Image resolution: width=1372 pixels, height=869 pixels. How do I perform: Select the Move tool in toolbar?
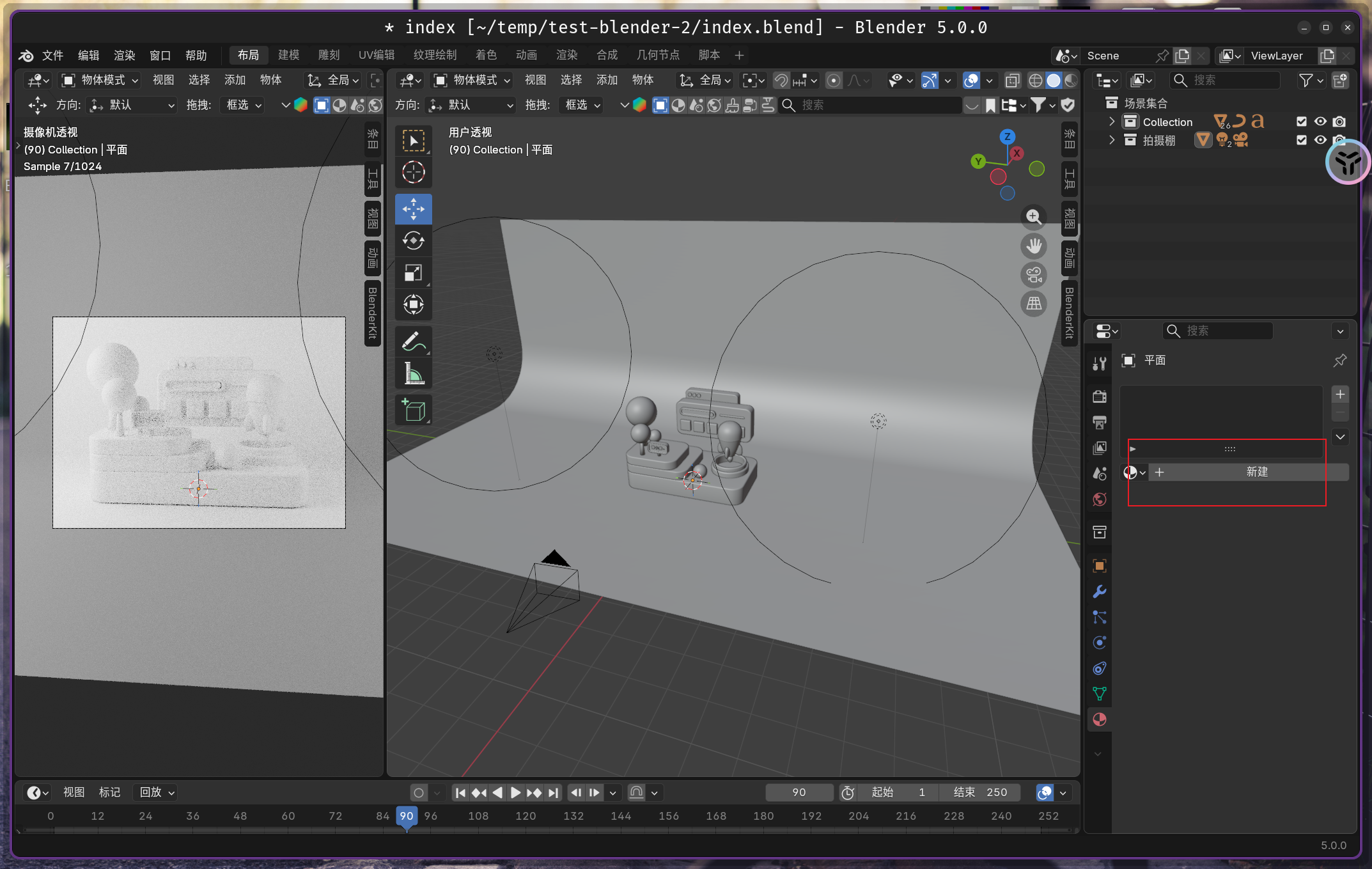pos(413,208)
